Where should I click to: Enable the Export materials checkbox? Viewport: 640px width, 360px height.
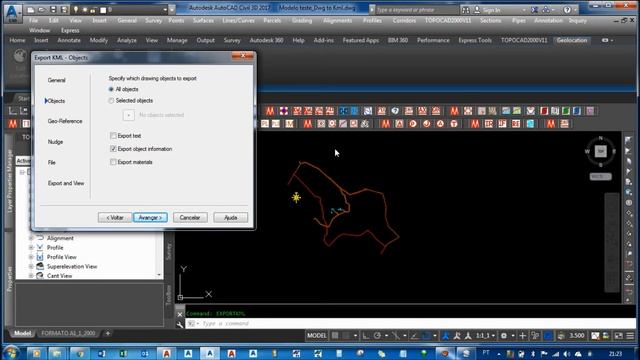(113, 162)
